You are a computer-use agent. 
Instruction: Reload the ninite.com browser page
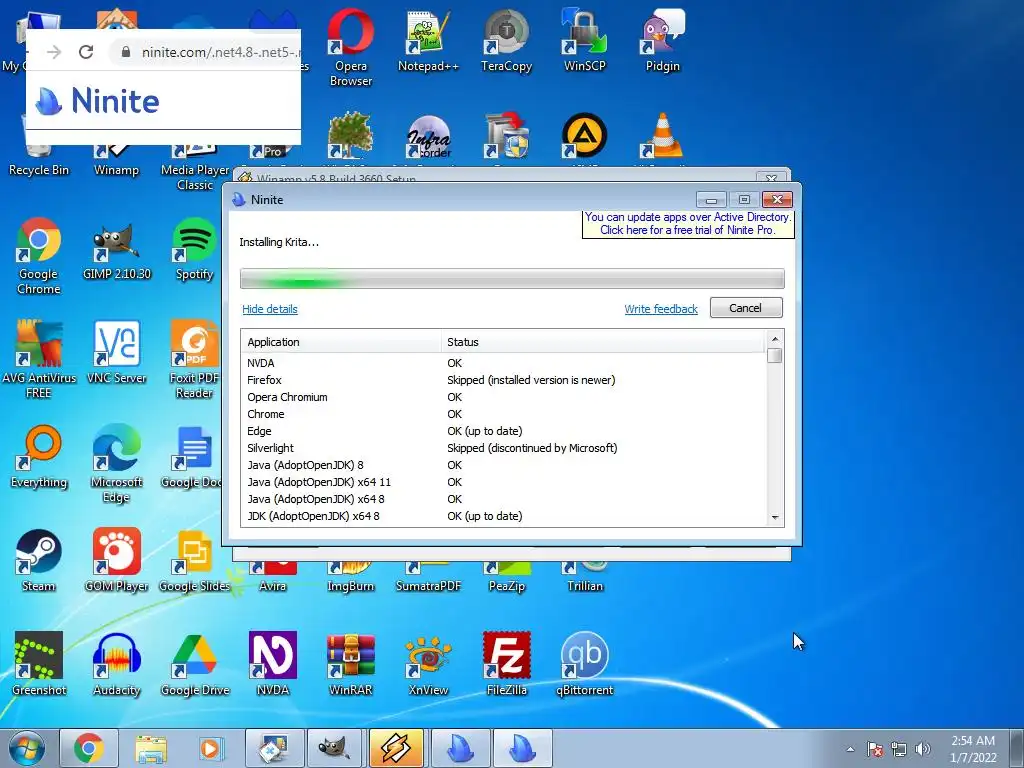click(x=86, y=52)
